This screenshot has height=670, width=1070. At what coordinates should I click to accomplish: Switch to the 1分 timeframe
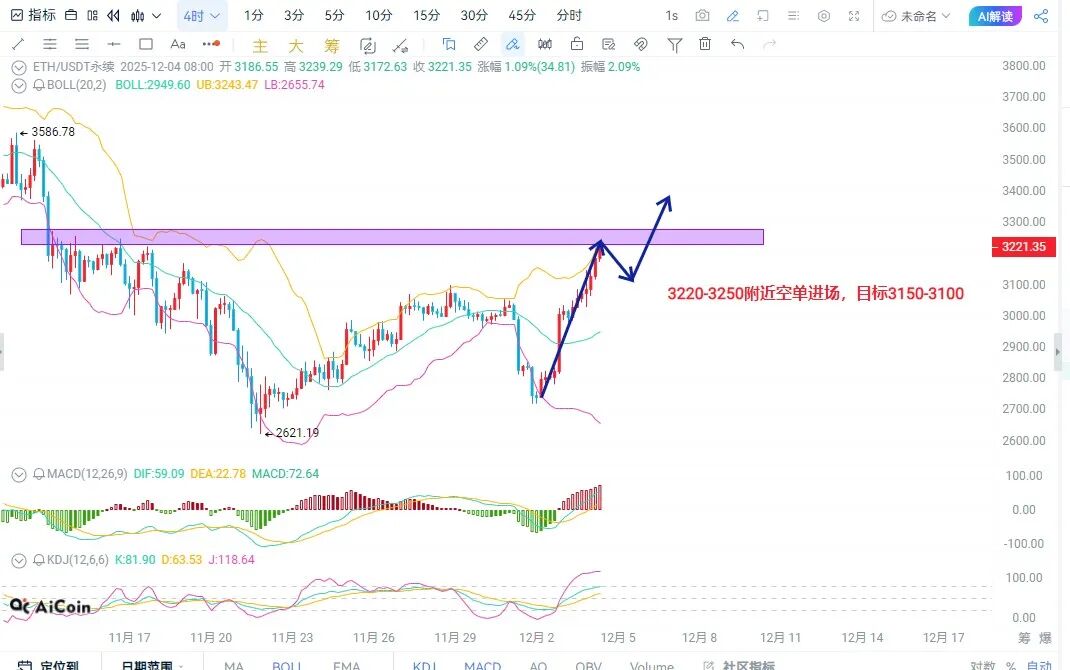point(253,15)
